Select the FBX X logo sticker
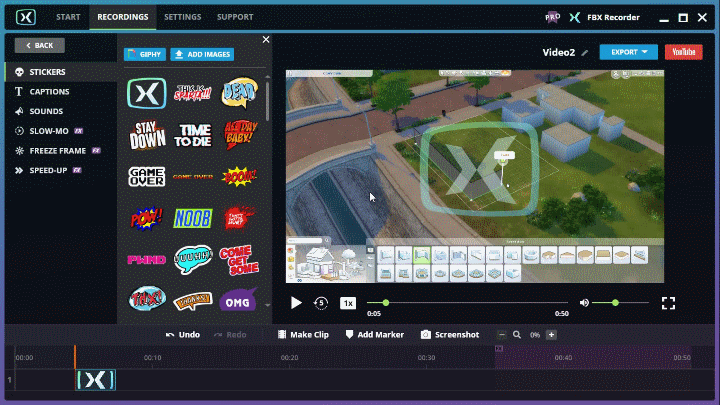This screenshot has height=405, width=720. 146,94
